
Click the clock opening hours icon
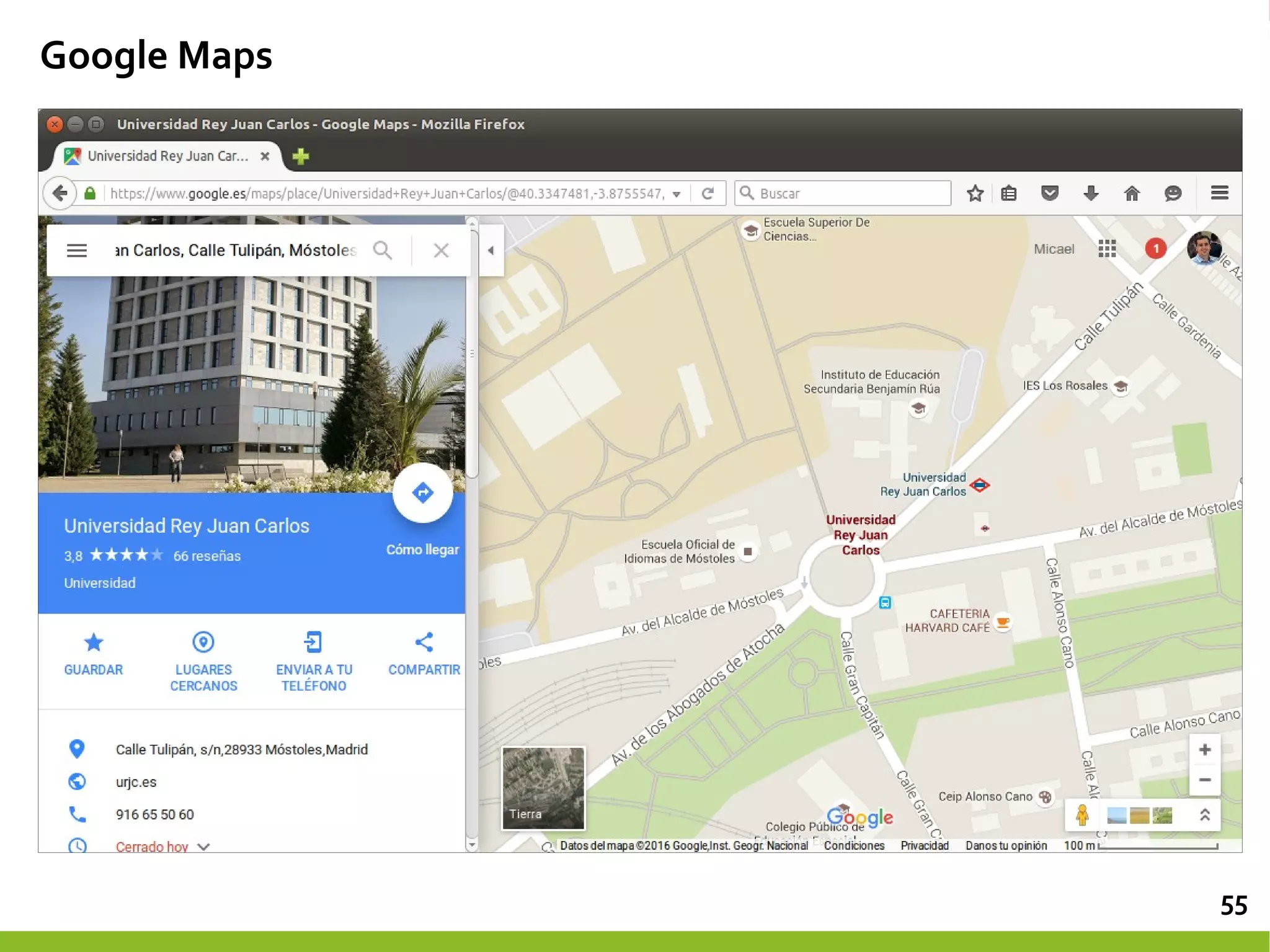point(77,845)
